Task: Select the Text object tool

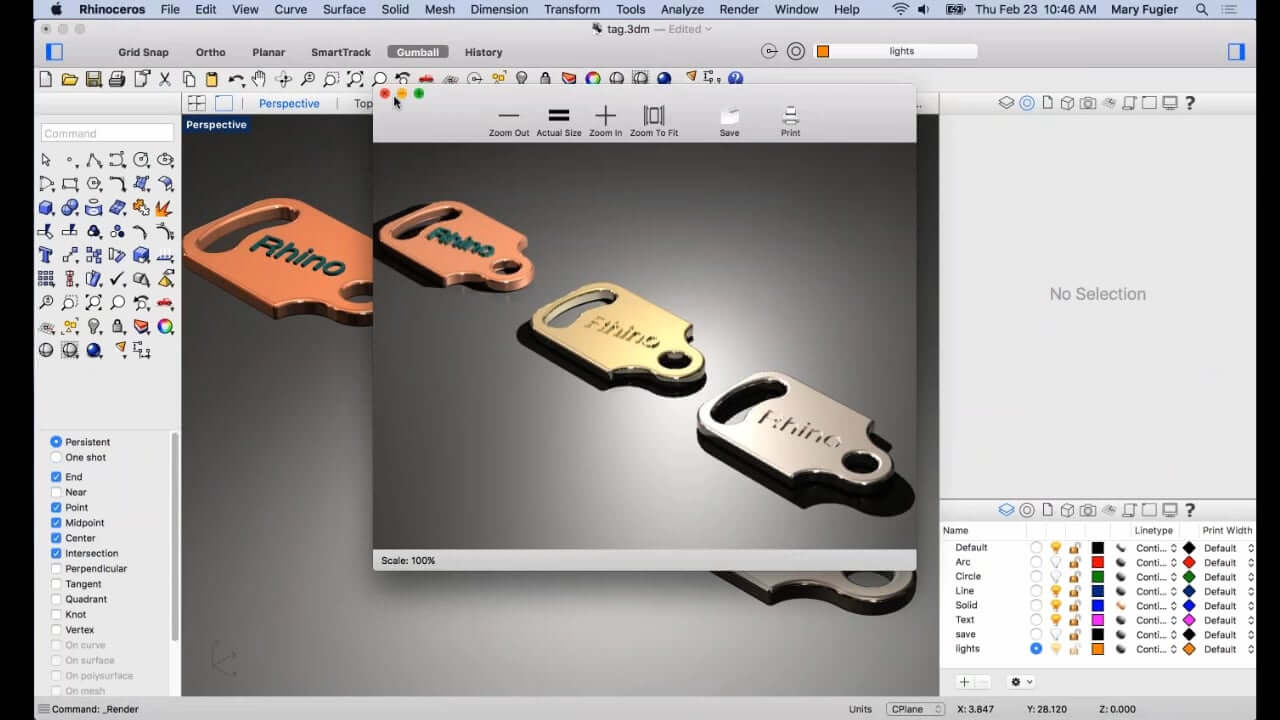Action: tap(46, 255)
